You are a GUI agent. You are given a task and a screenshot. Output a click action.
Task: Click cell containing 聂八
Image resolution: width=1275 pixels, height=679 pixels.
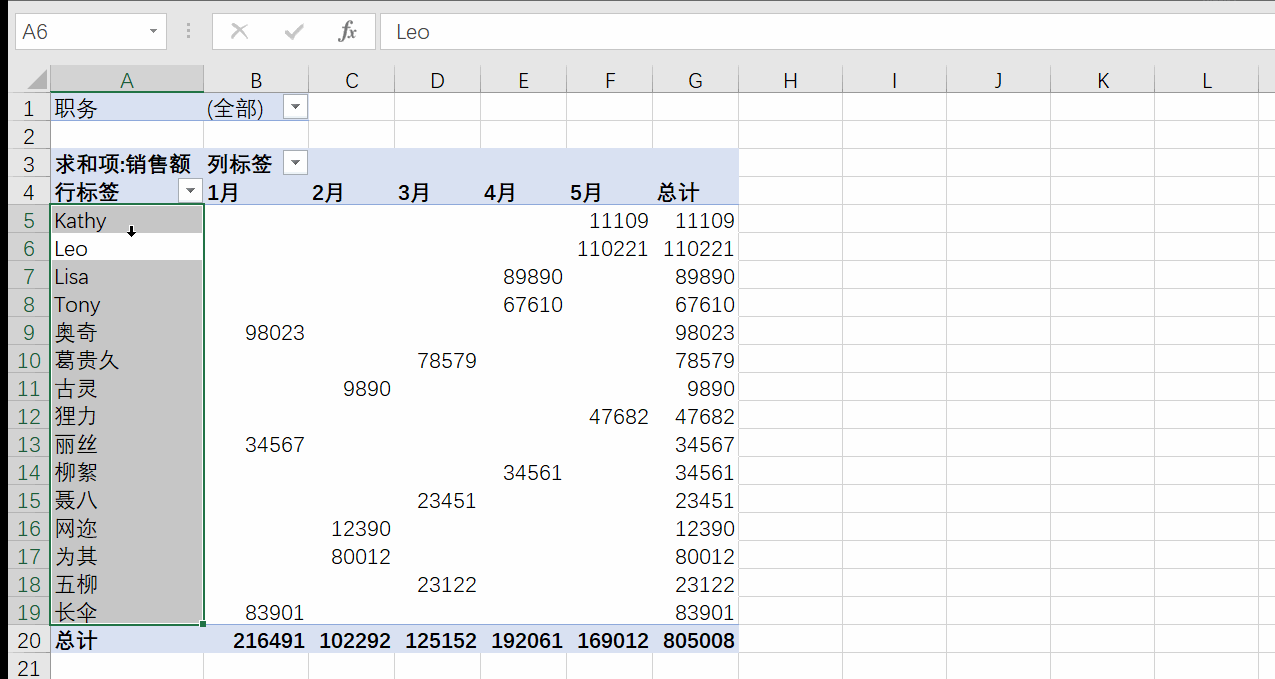tap(127, 500)
